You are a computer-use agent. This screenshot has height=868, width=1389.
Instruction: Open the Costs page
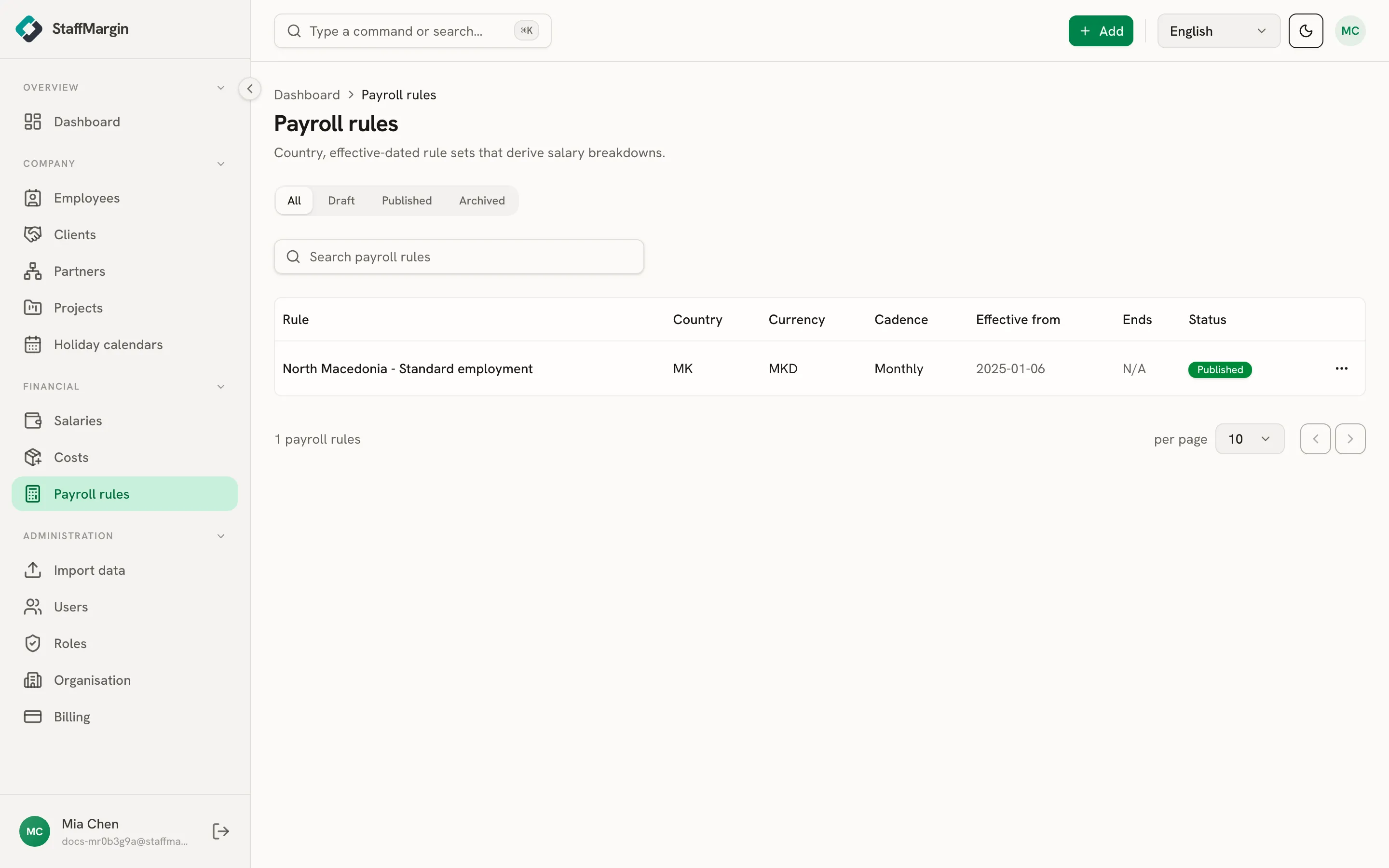coord(124,458)
